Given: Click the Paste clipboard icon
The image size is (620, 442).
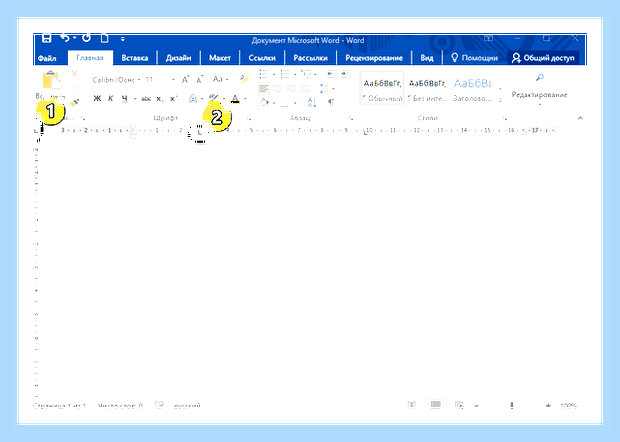Looking at the screenshot, I should 51,80.
